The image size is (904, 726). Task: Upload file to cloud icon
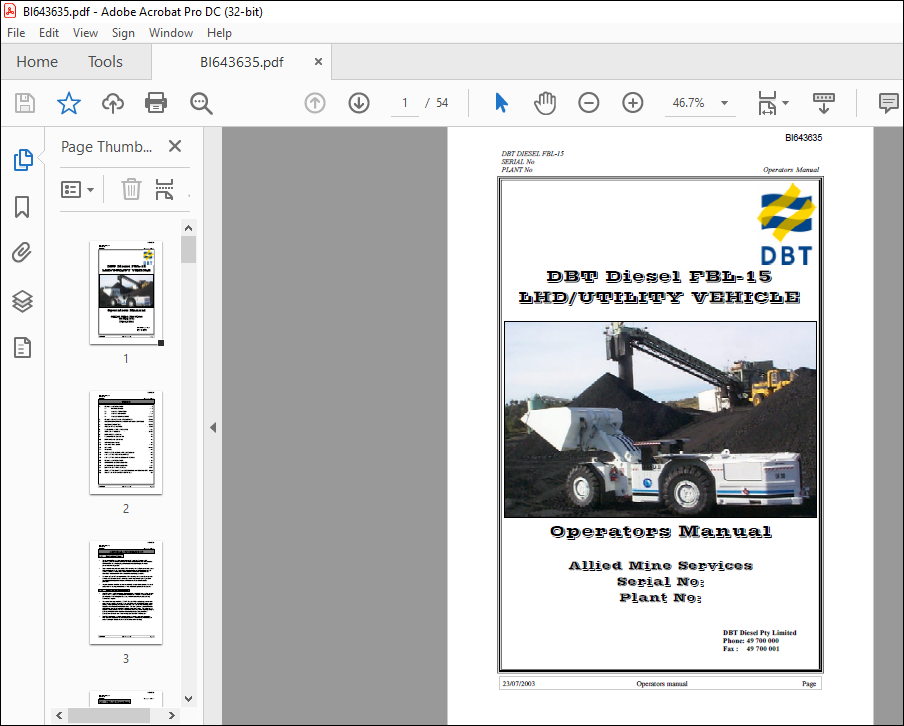click(x=113, y=103)
